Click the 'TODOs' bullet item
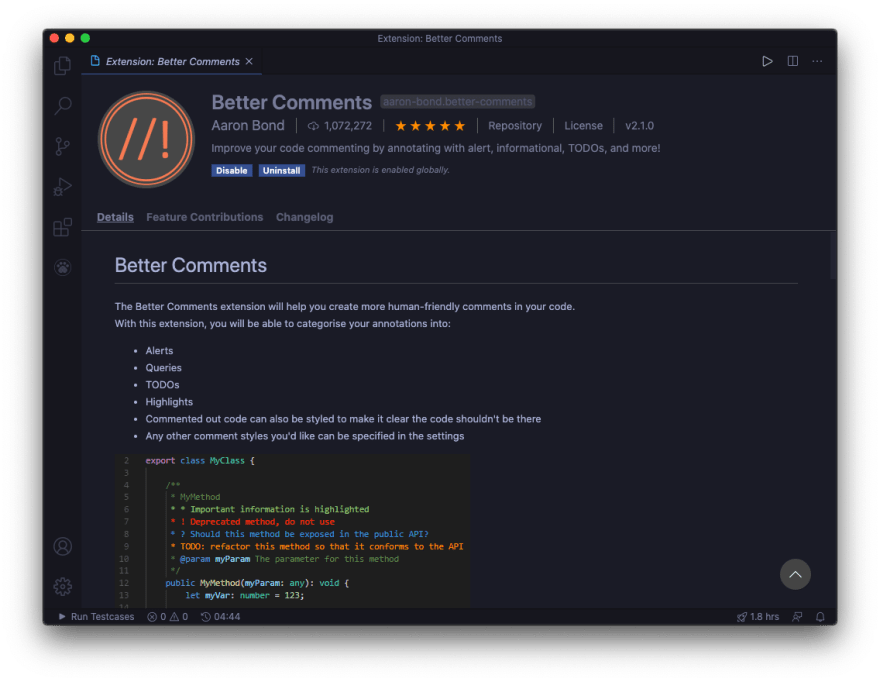The height and width of the screenshot is (682, 880). click(162, 385)
